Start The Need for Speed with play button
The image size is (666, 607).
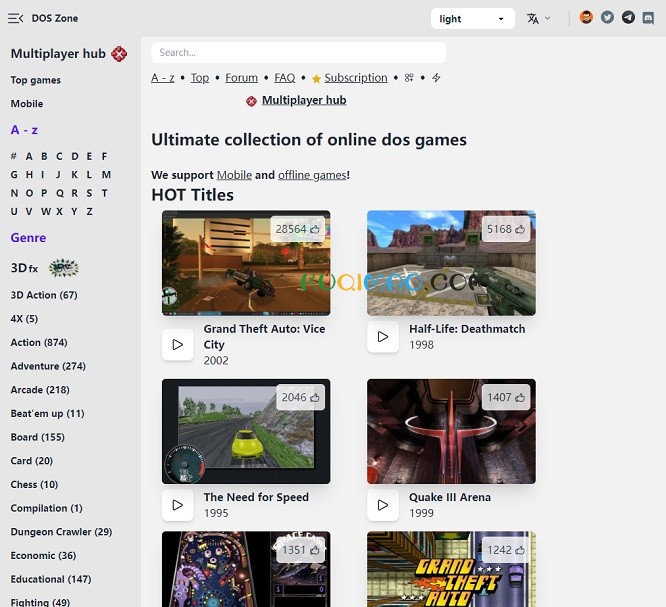[178, 505]
